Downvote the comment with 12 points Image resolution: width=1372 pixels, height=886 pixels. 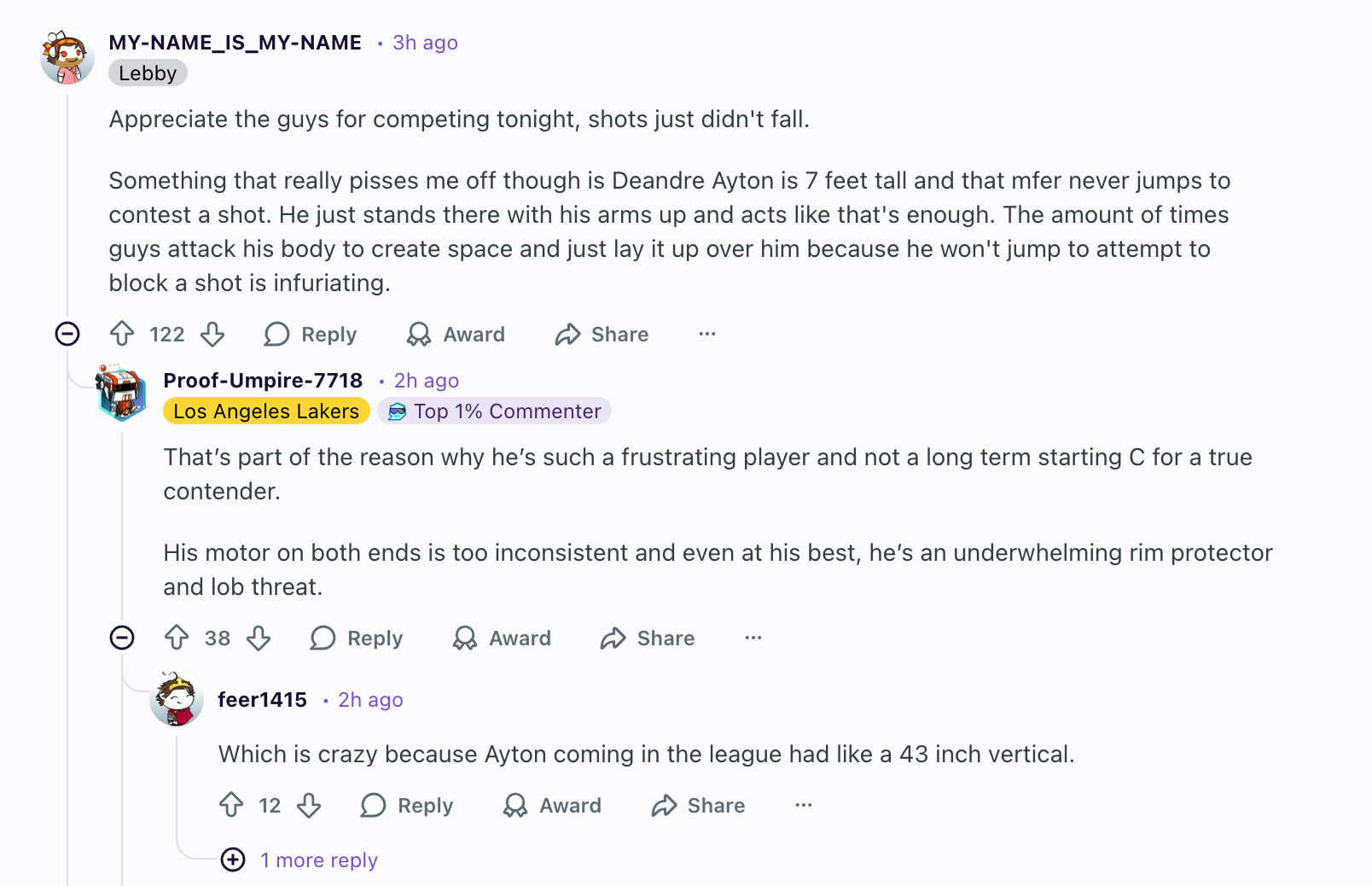[309, 805]
